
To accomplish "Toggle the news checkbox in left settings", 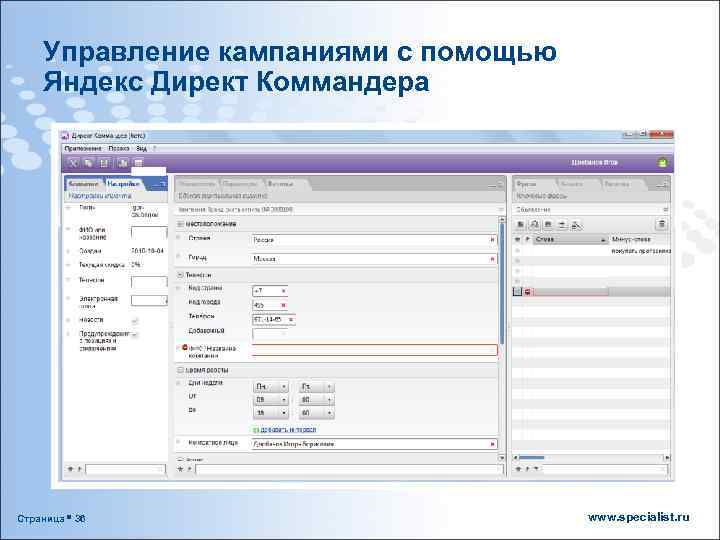I will [135, 321].
